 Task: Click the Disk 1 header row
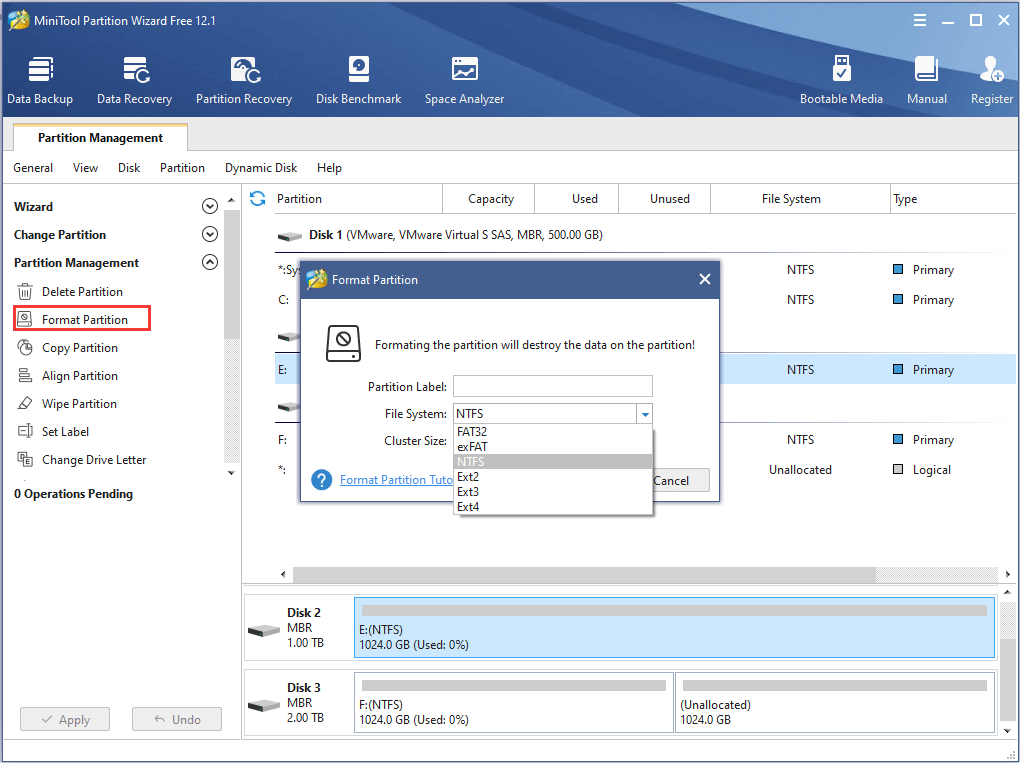click(x=645, y=235)
